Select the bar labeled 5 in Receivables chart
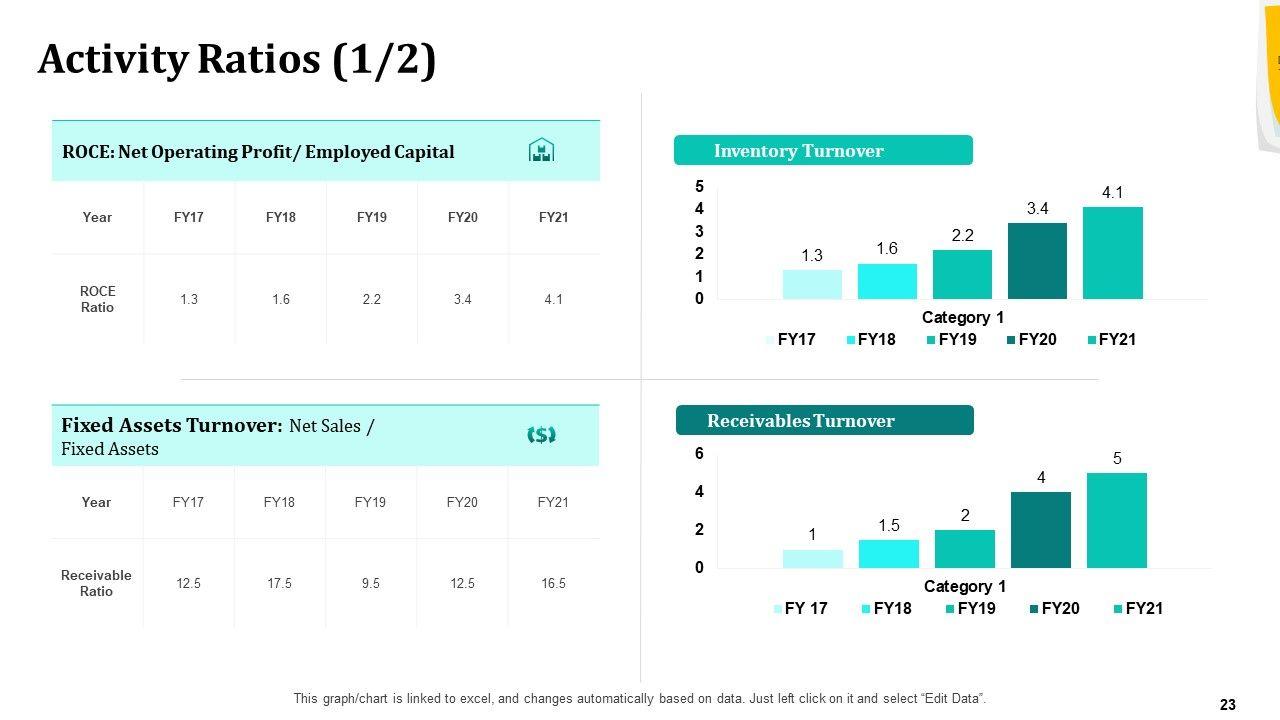 [1116, 520]
